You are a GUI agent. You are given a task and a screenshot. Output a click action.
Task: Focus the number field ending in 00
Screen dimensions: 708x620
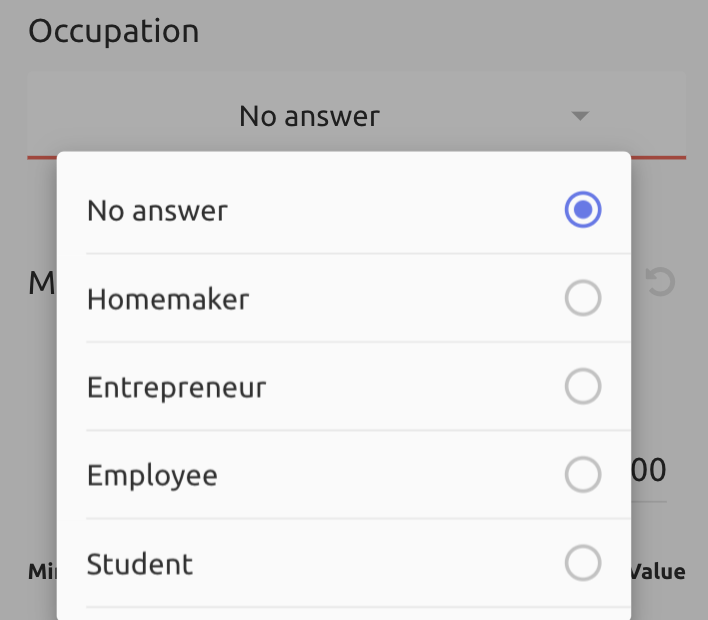(649, 471)
